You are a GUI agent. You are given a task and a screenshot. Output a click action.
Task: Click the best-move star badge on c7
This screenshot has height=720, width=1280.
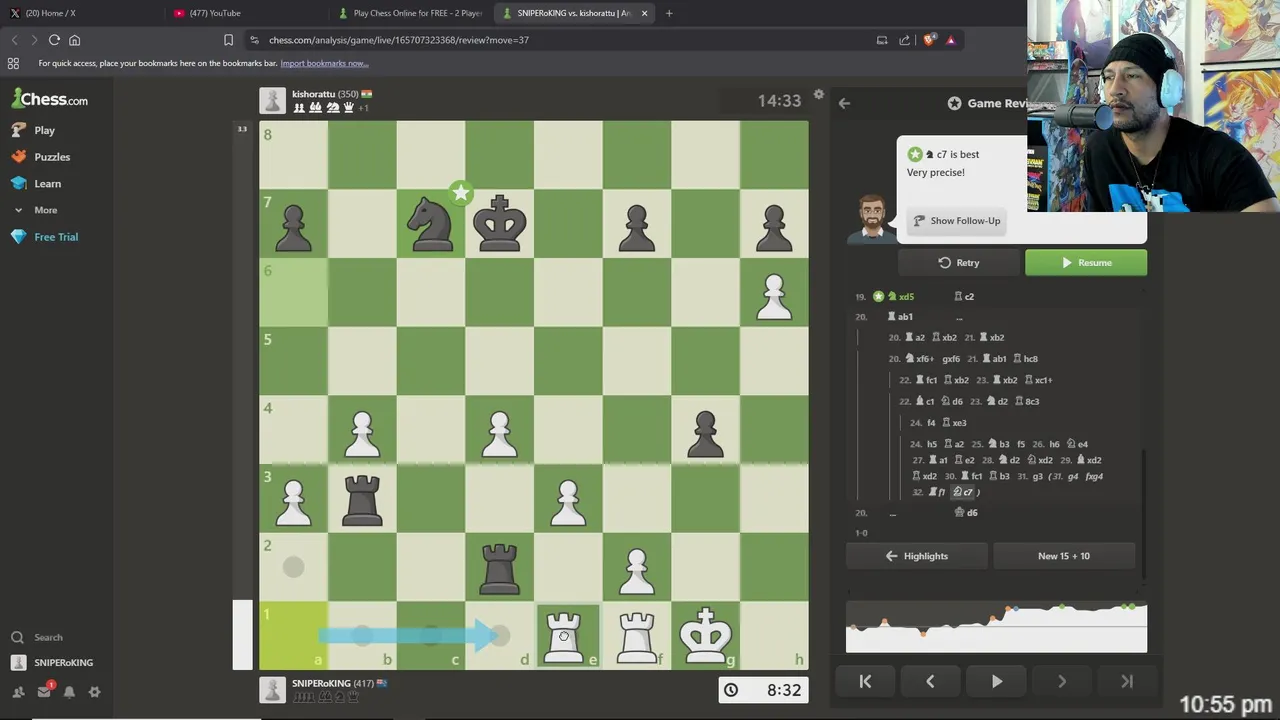(460, 192)
